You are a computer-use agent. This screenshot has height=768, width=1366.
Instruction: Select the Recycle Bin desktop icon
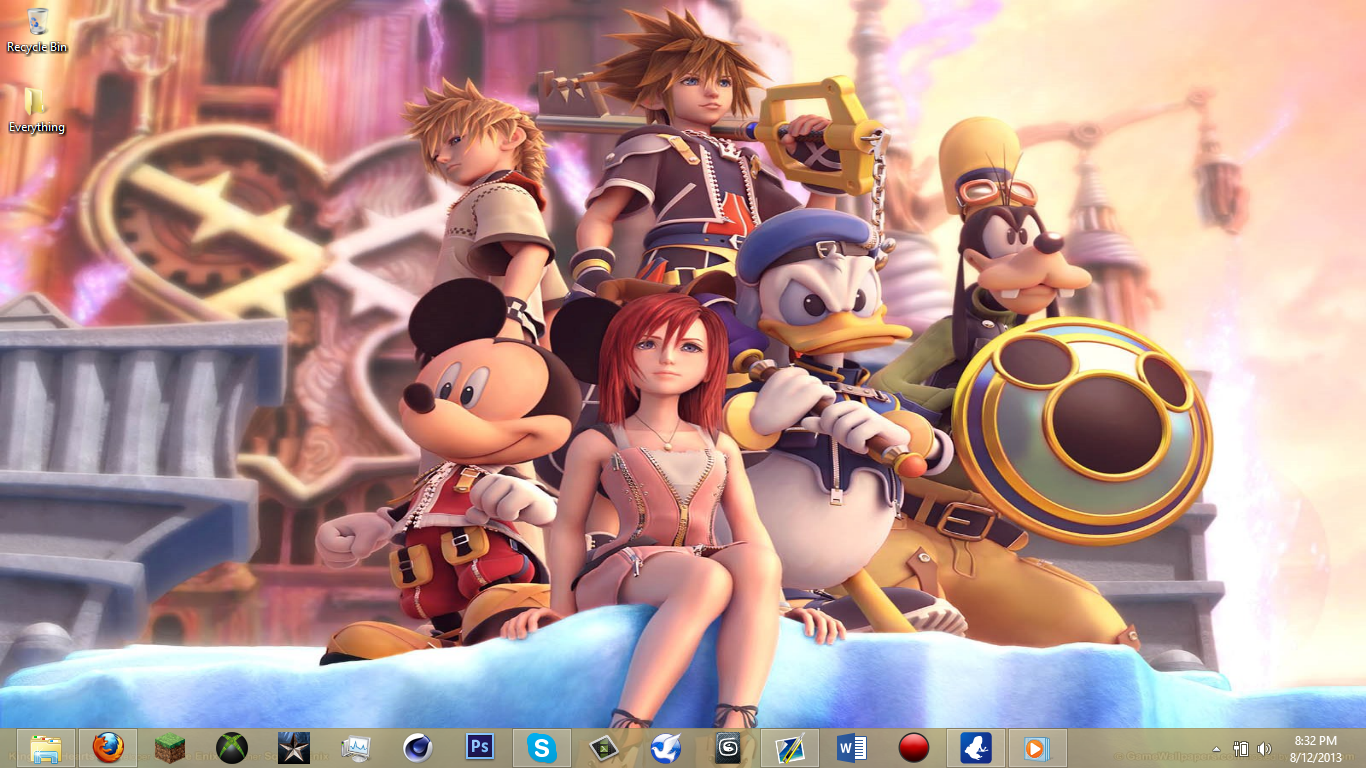(37, 30)
